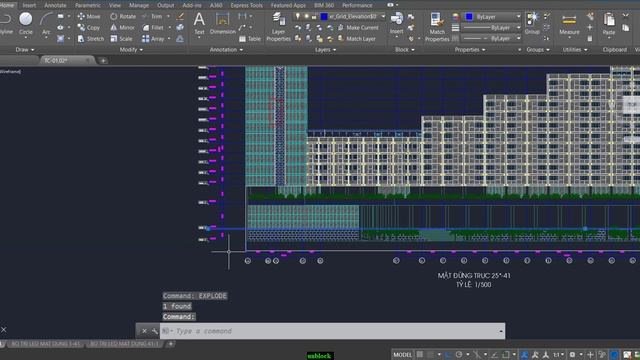Expand the Properties panel

click(470, 50)
